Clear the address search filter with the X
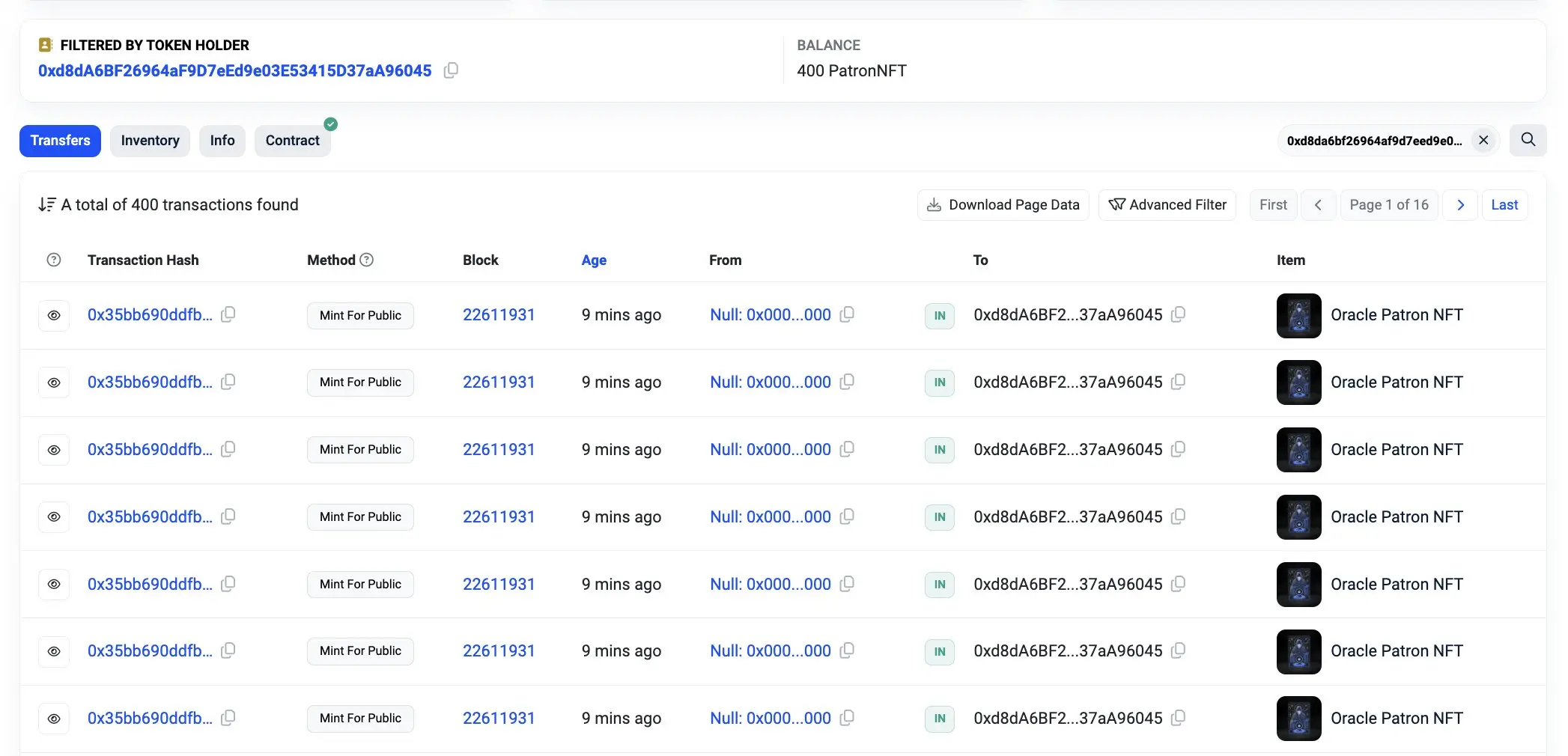The height and width of the screenshot is (756, 1568). click(1484, 140)
